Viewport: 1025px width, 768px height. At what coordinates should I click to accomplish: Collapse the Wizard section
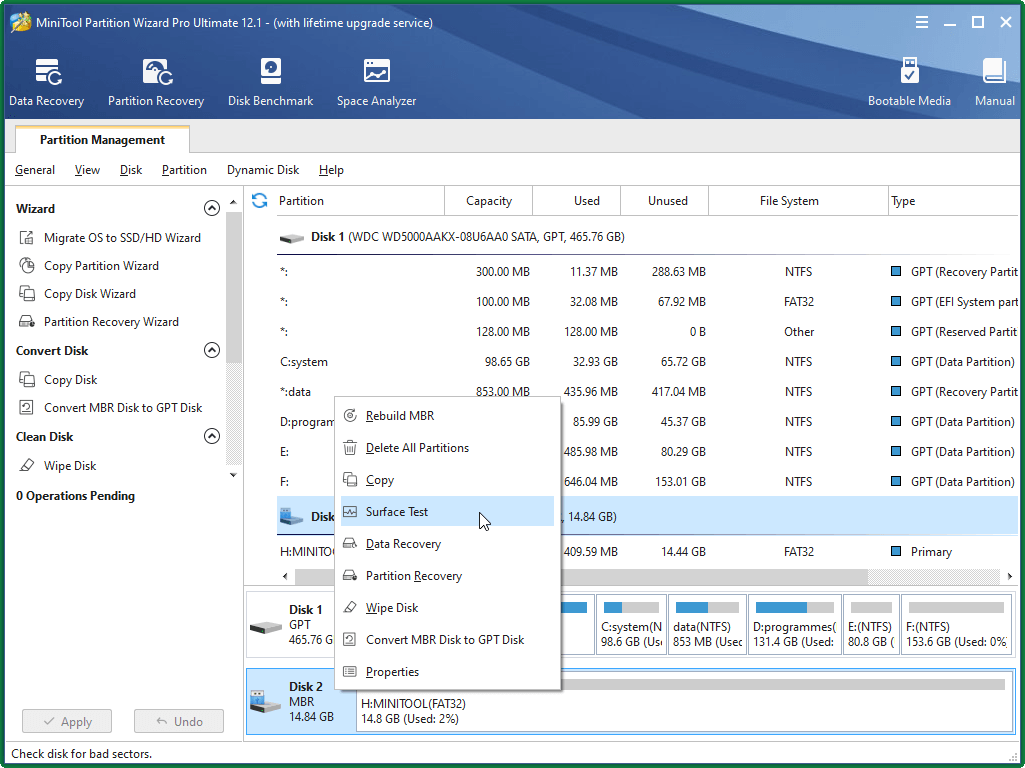pyautogui.click(x=212, y=209)
